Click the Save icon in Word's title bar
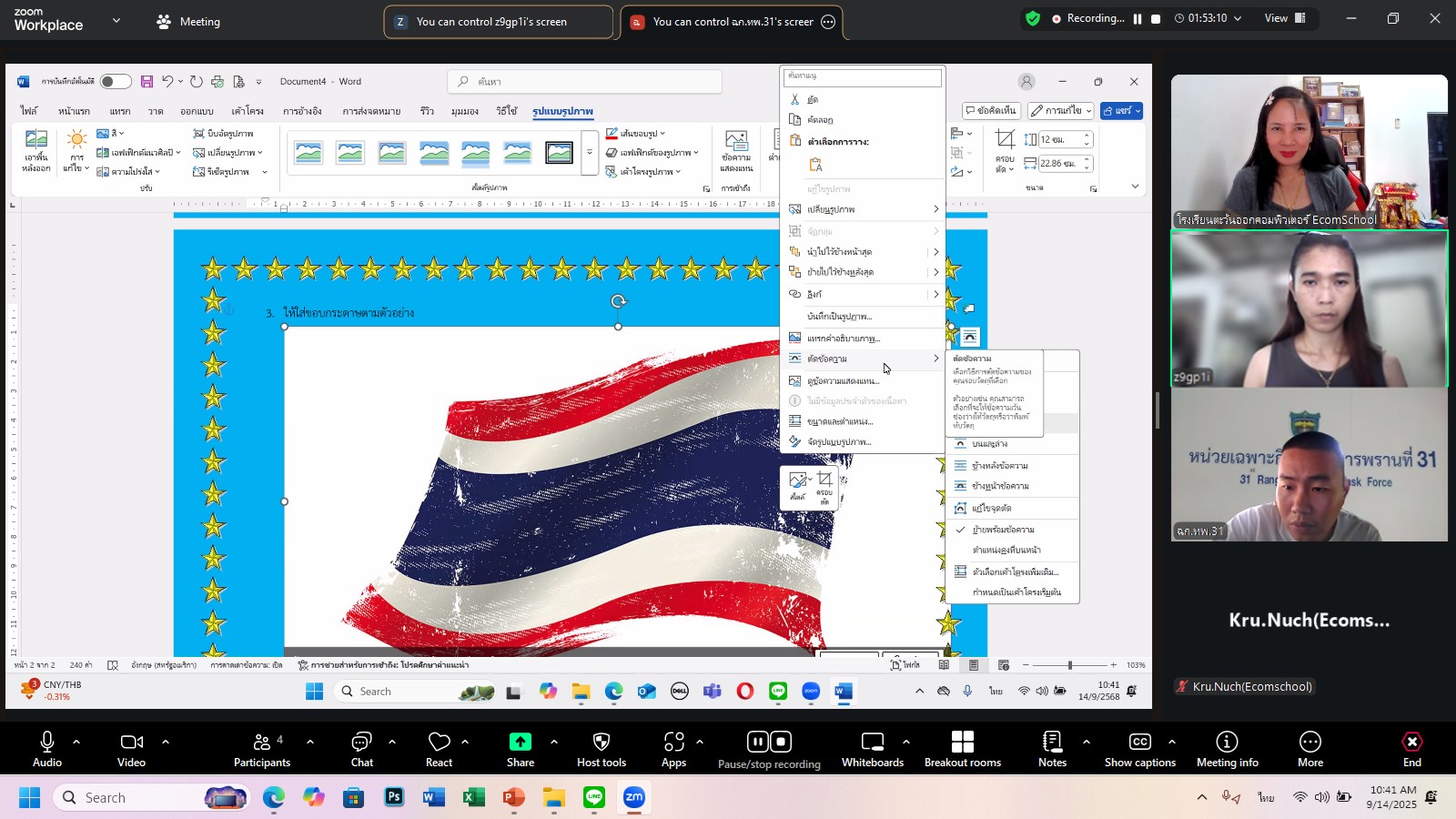The height and width of the screenshot is (819, 1456). click(x=147, y=82)
